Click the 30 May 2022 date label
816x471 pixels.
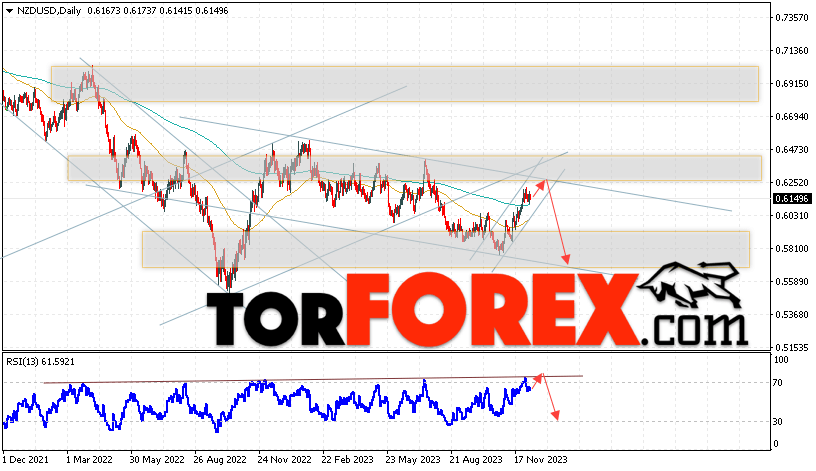click(x=157, y=460)
